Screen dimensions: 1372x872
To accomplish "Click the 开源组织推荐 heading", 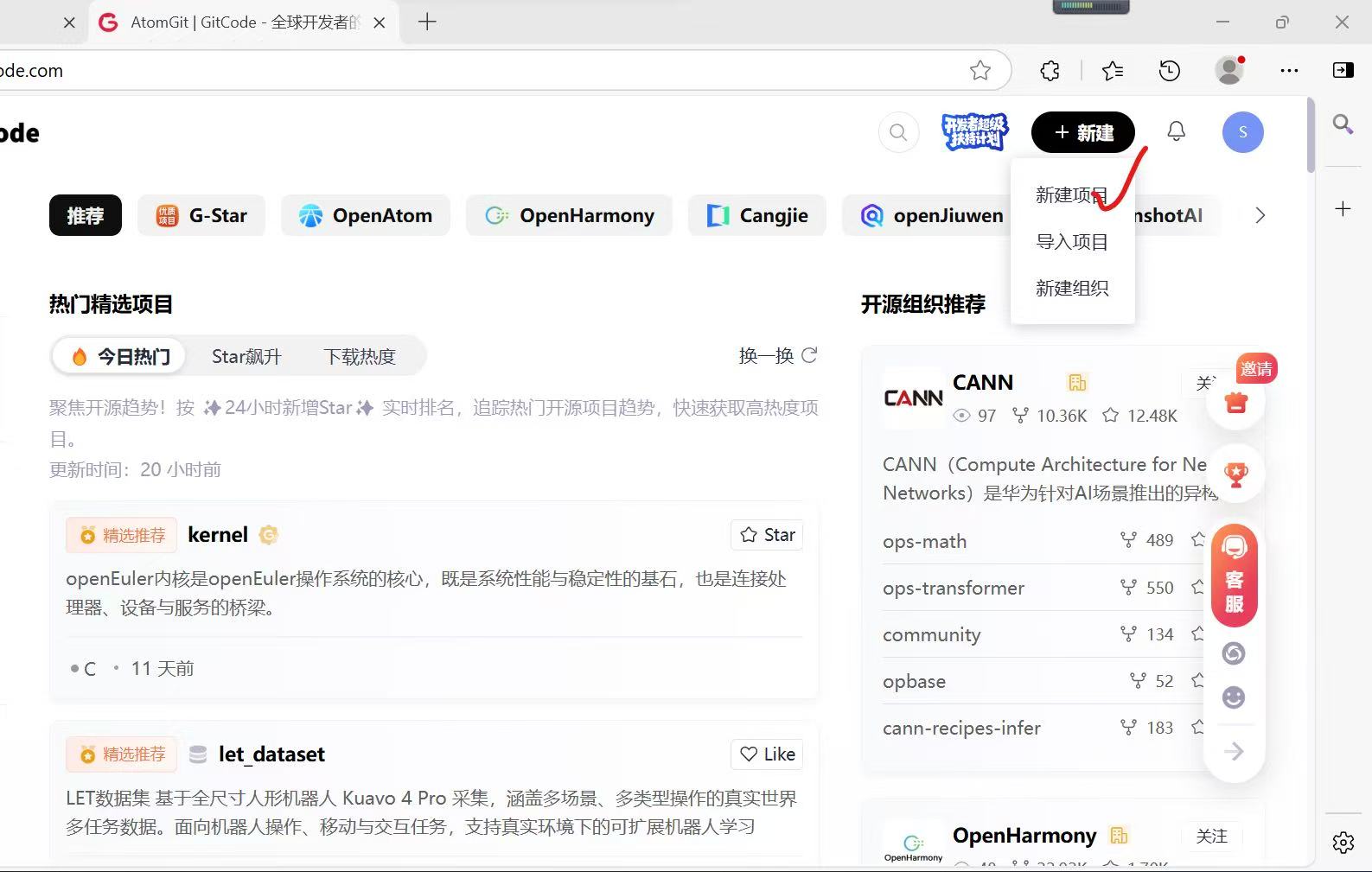I will click(x=922, y=304).
